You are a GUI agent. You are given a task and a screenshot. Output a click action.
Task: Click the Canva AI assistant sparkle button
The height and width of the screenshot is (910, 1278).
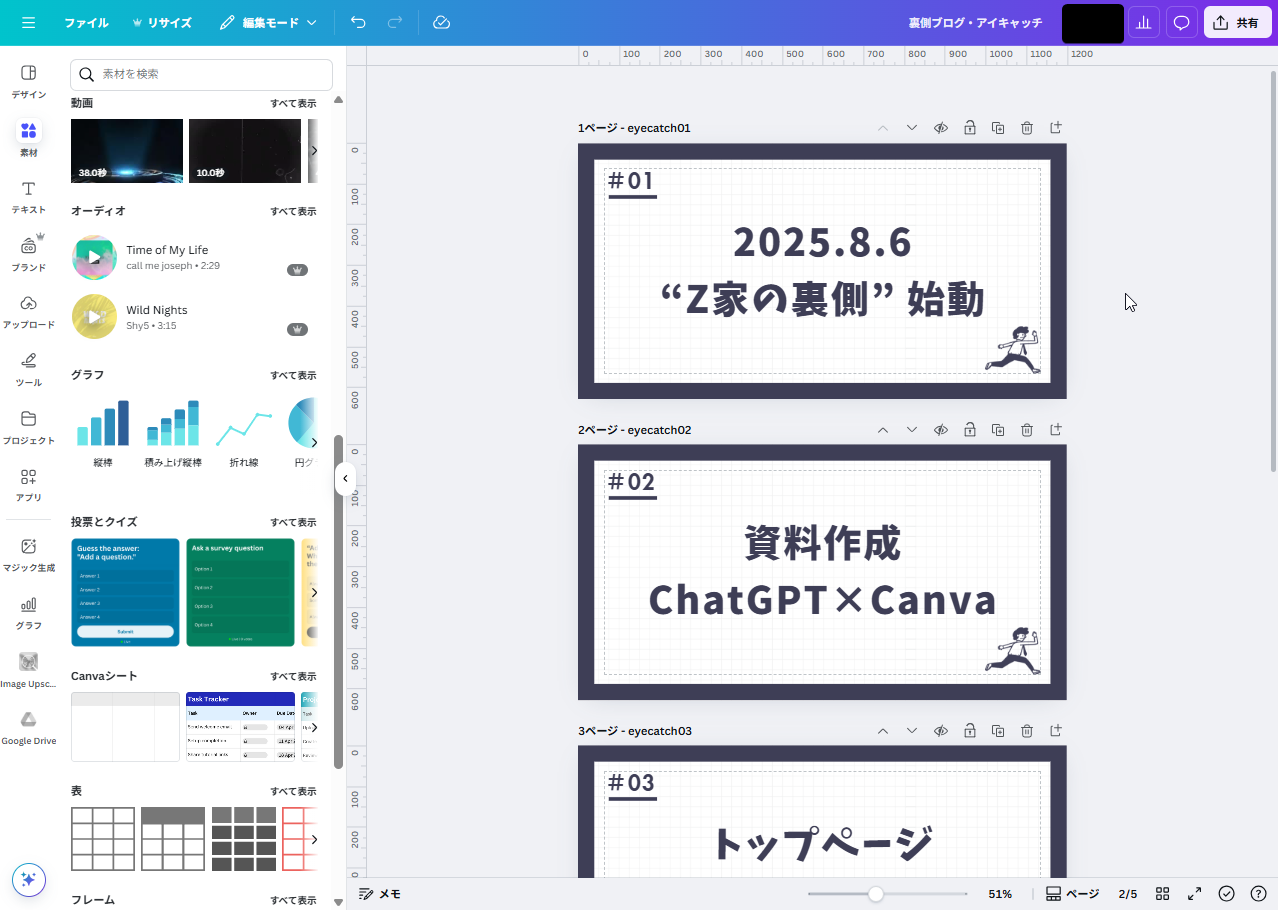28,879
